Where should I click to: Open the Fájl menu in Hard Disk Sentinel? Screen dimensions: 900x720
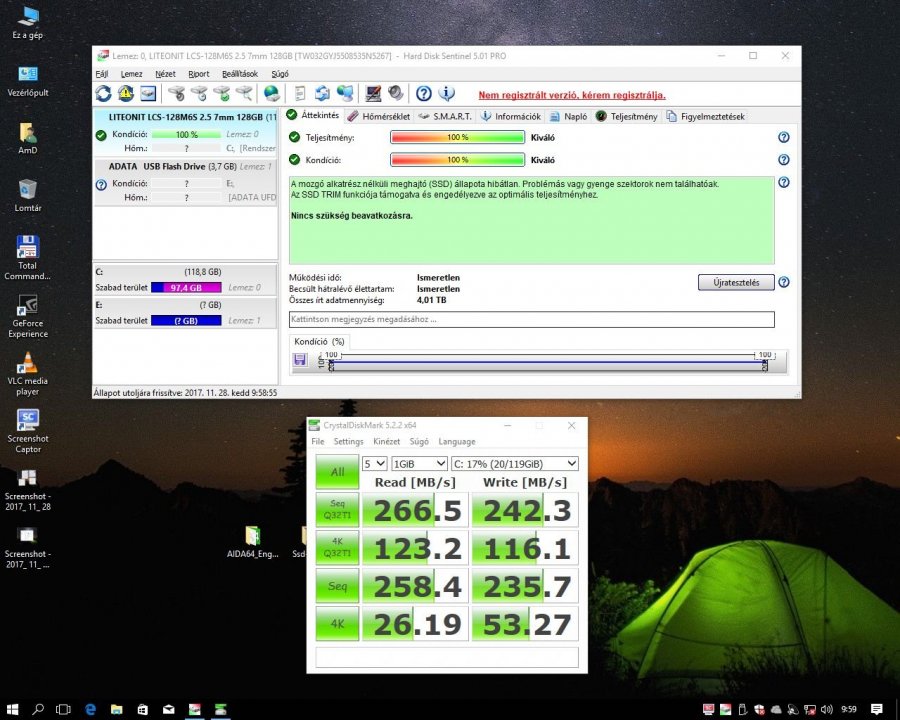(102, 73)
